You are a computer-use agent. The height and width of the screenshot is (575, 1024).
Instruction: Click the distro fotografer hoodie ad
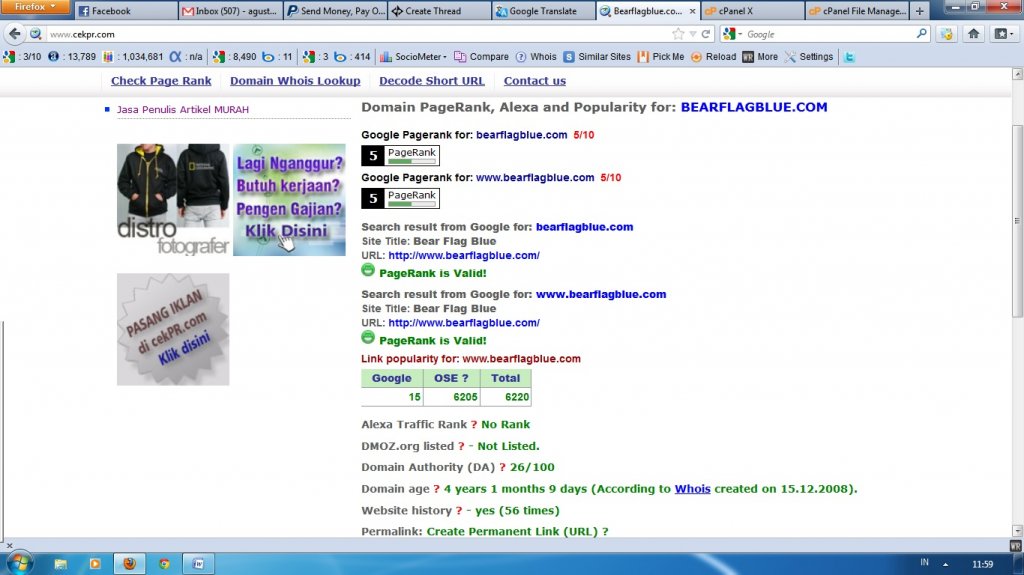click(x=173, y=199)
